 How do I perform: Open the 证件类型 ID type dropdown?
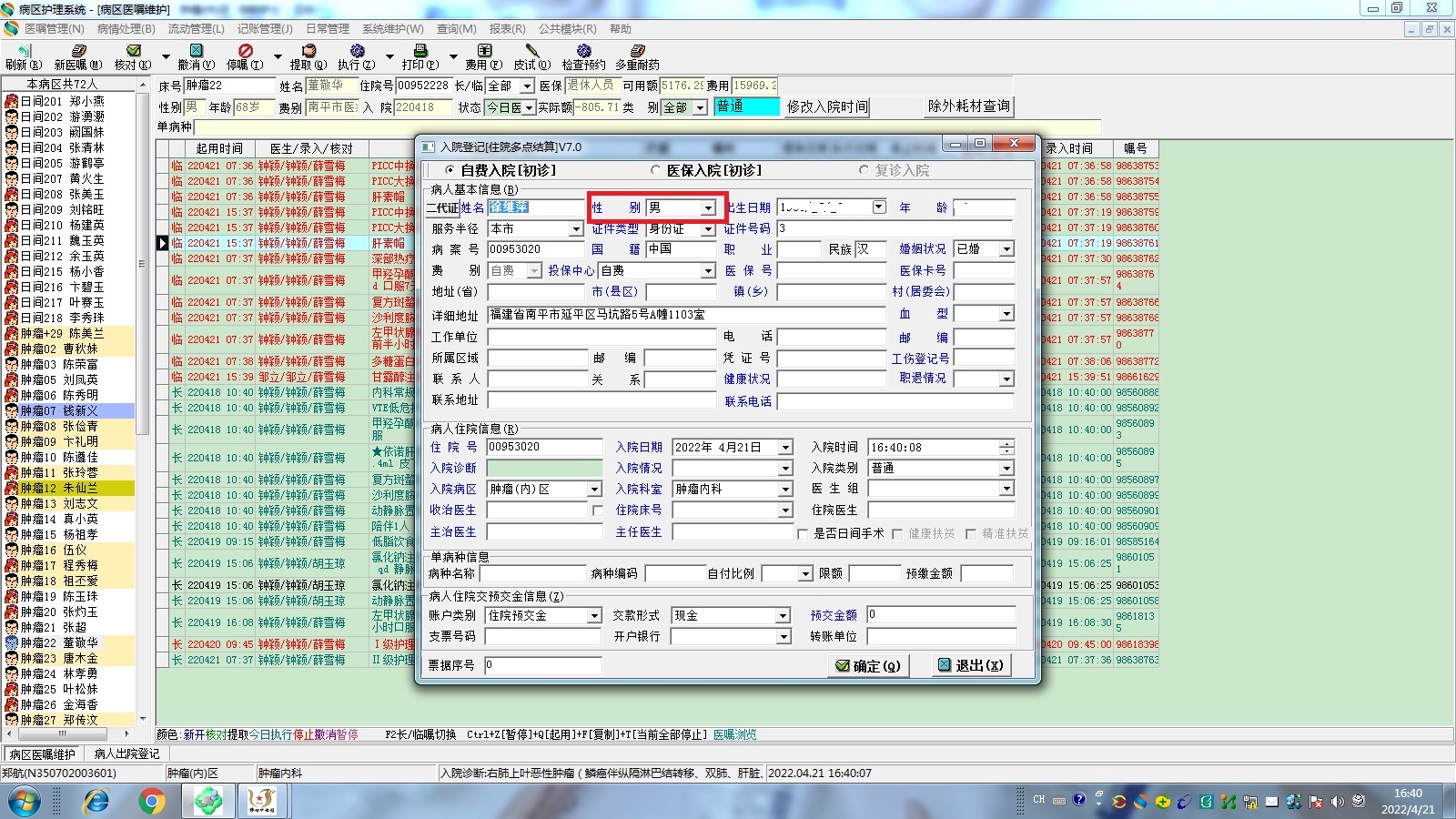tap(707, 229)
